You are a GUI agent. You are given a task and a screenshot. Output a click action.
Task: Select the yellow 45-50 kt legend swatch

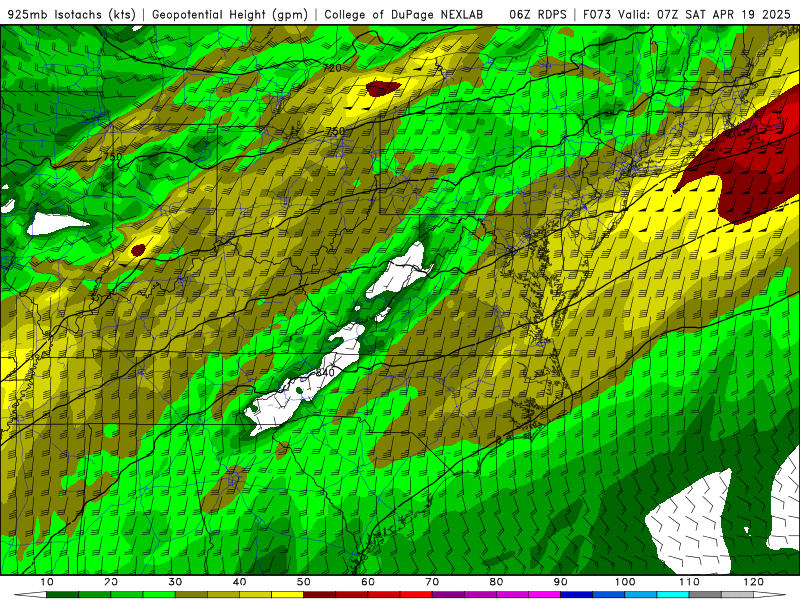coord(287,595)
